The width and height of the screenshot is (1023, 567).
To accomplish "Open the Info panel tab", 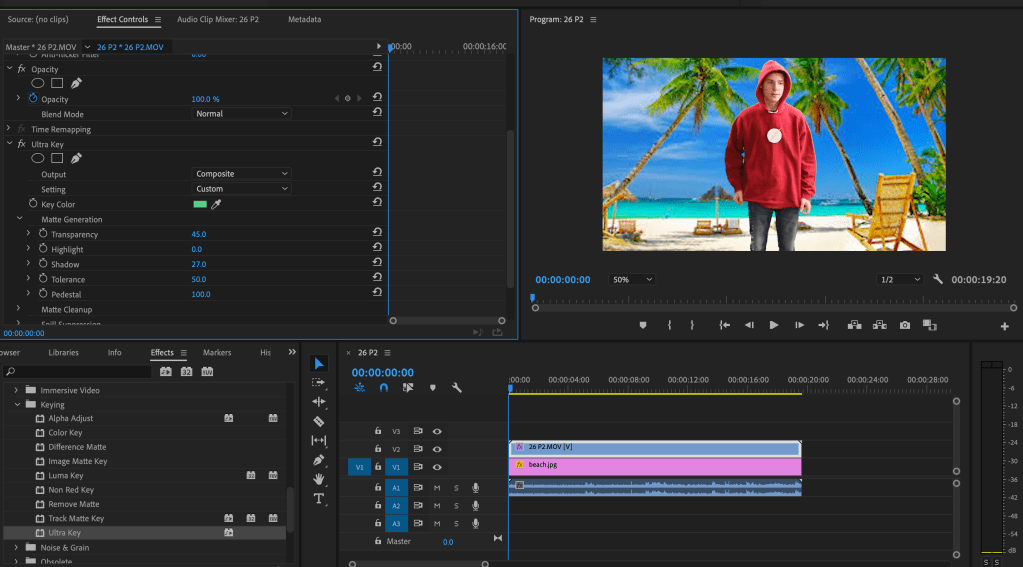I will [115, 352].
